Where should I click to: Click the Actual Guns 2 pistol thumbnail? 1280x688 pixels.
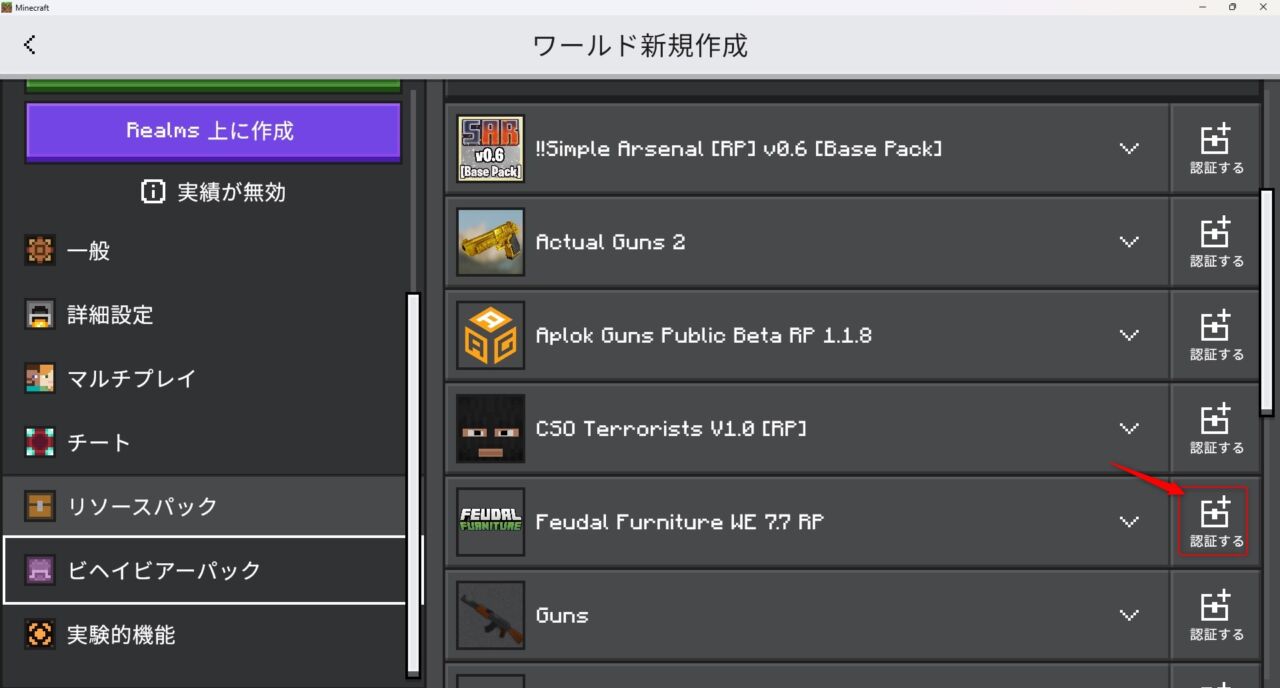490,241
